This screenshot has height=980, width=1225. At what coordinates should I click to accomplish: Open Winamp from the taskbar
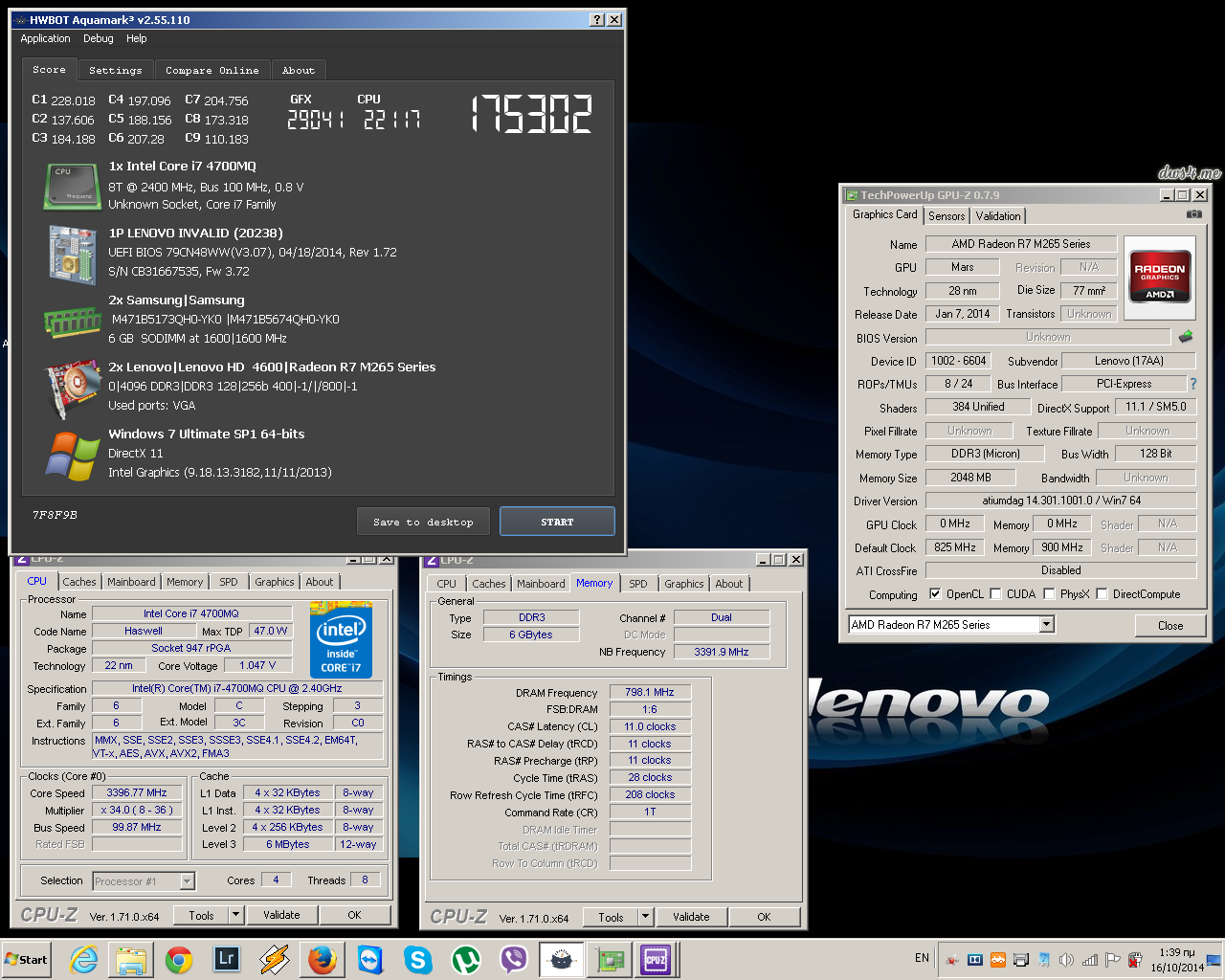click(275, 959)
